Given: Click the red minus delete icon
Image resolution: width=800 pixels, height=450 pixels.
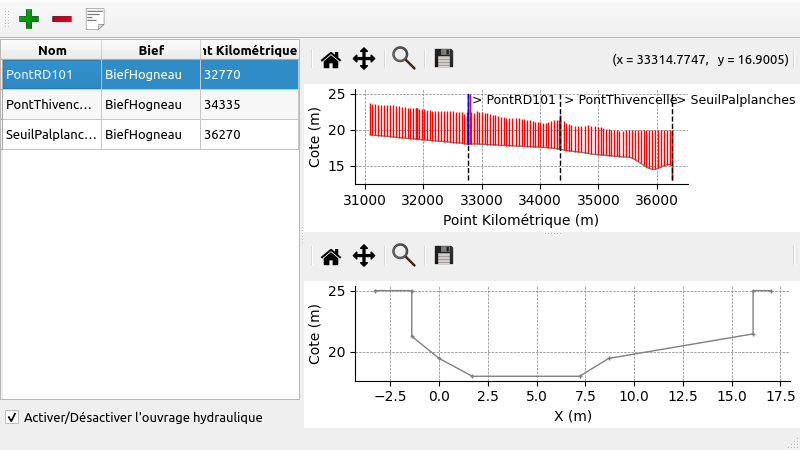Looking at the screenshot, I should point(62,18).
